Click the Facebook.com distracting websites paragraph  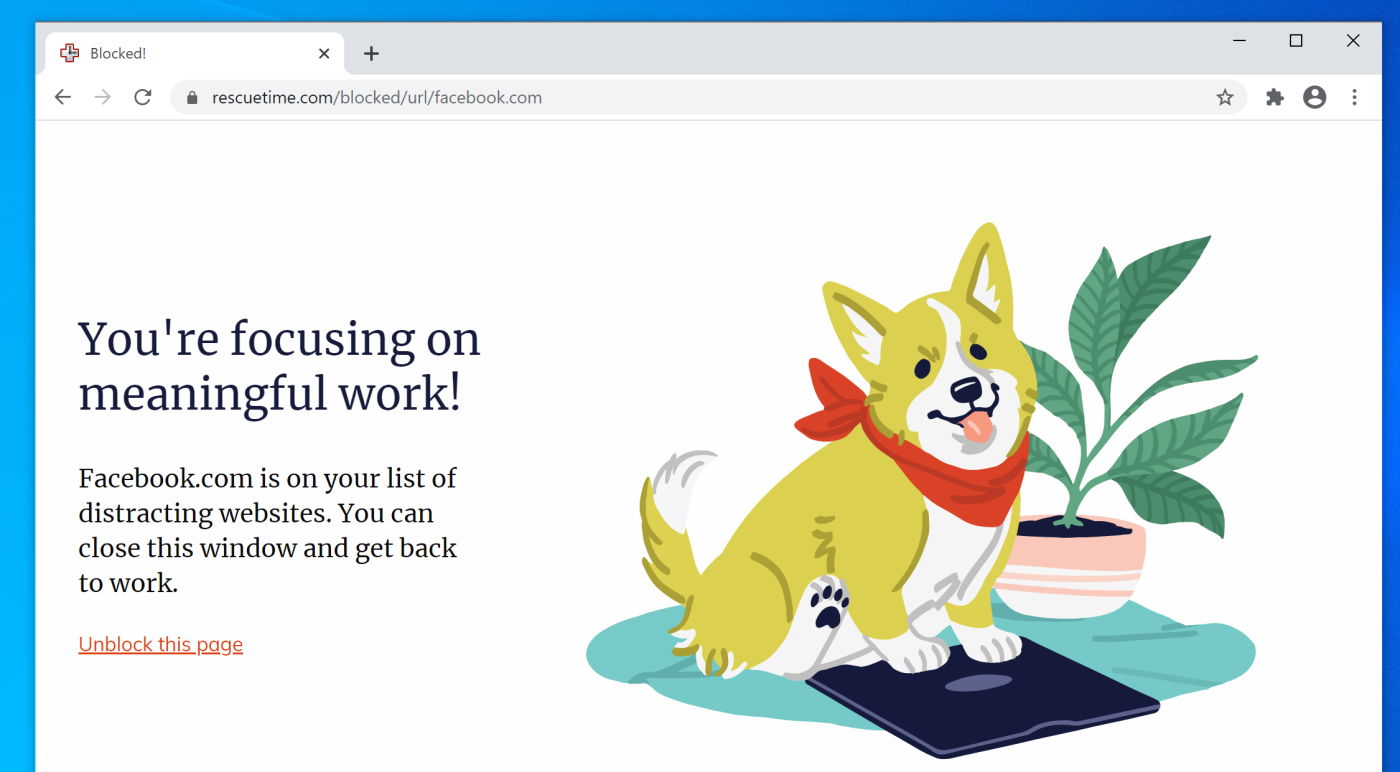[x=268, y=530]
